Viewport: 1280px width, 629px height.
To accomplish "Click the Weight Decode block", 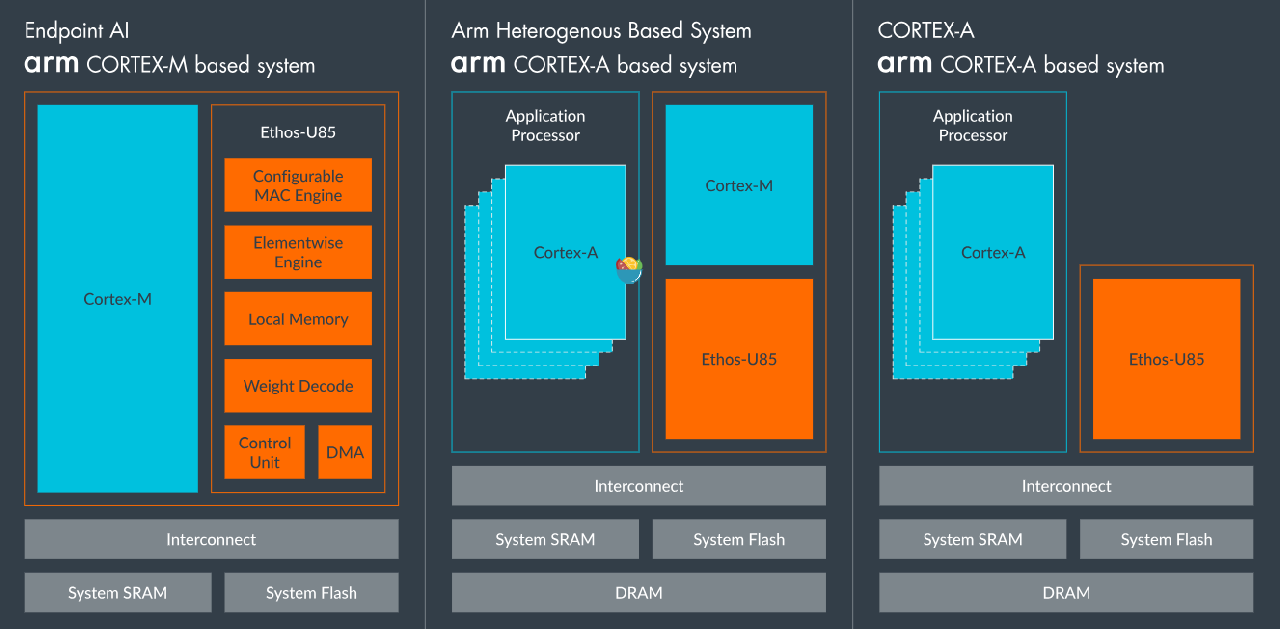I will pyautogui.click(x=298, y=386).
